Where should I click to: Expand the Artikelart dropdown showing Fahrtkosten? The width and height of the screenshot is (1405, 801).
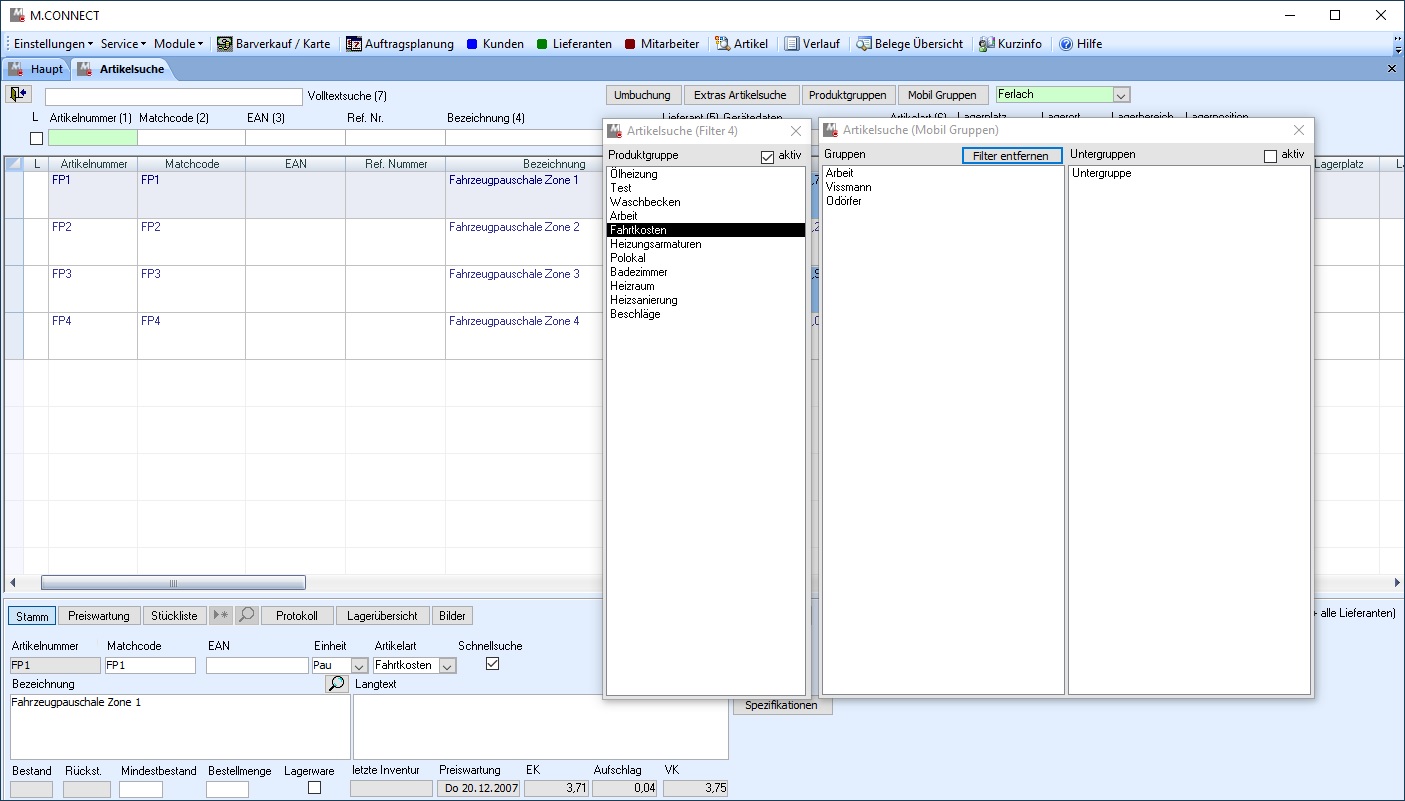click(447, 666)
